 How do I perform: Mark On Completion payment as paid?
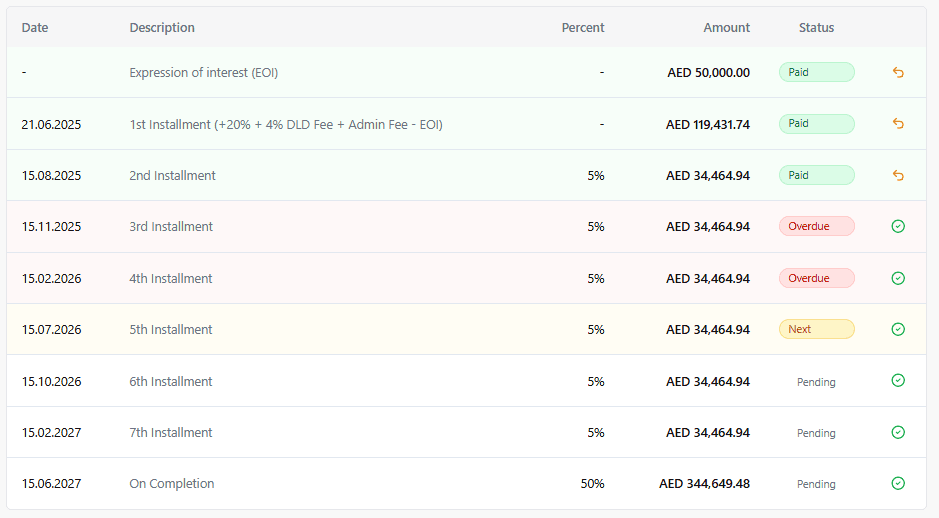(898, 483)
